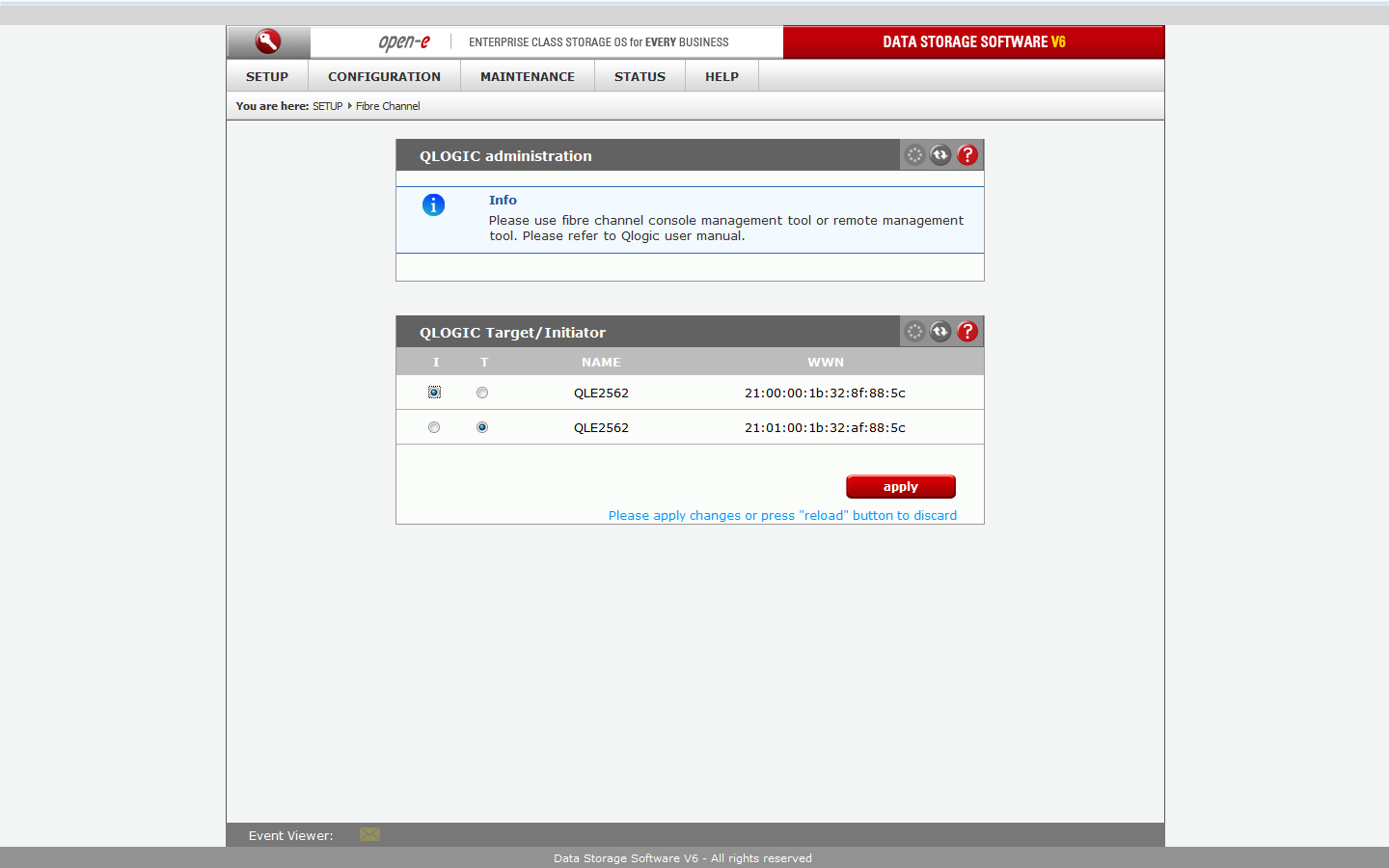Open the MAINTENANCE menu
1389x868 pixels.
(x=528, y=76)
